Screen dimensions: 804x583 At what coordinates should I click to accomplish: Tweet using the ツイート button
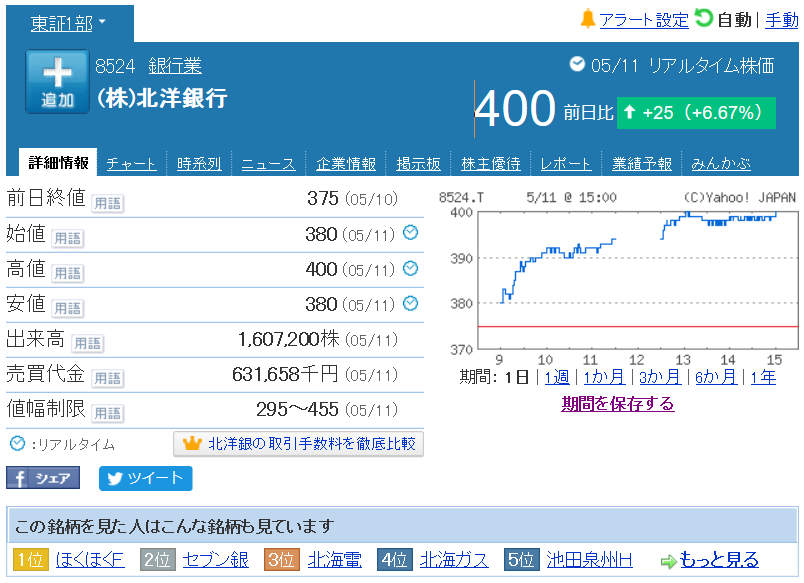click(x=146, y=478)
